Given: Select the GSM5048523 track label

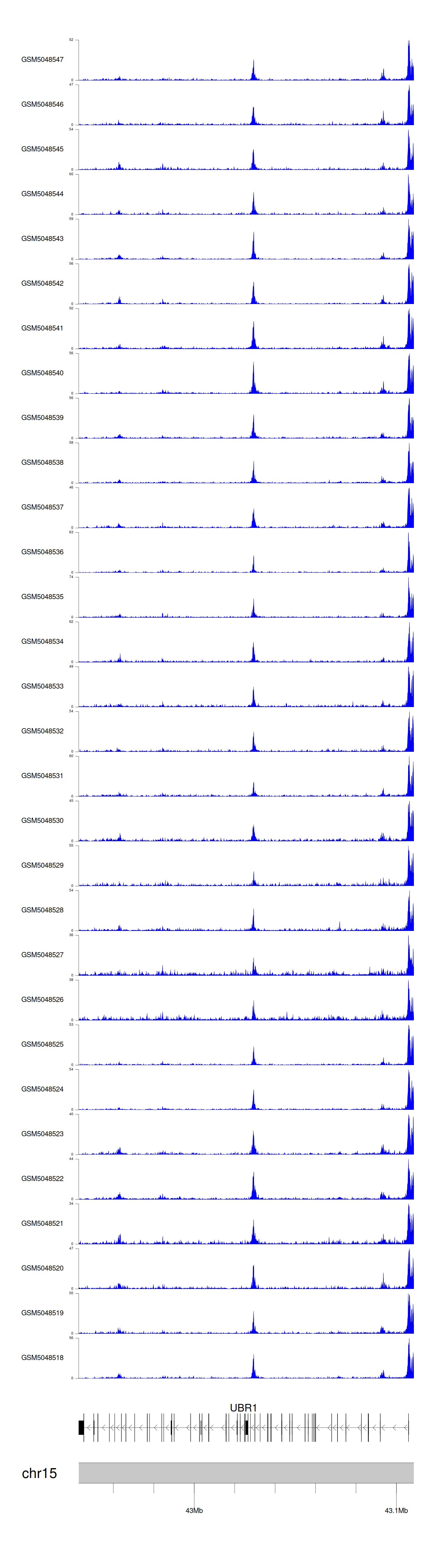Looking at the screenshot, I should (42, 1133).
